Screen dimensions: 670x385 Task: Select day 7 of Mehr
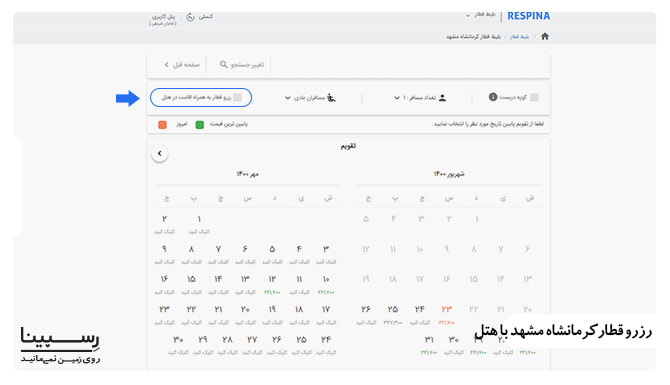tap(218, 254)
